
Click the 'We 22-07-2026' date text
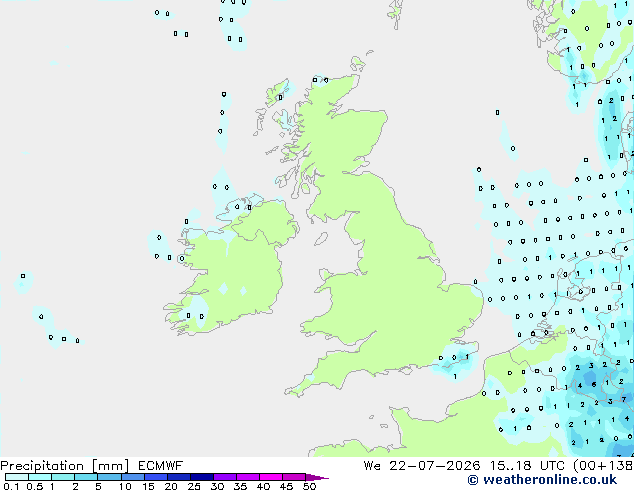(422, 466)
